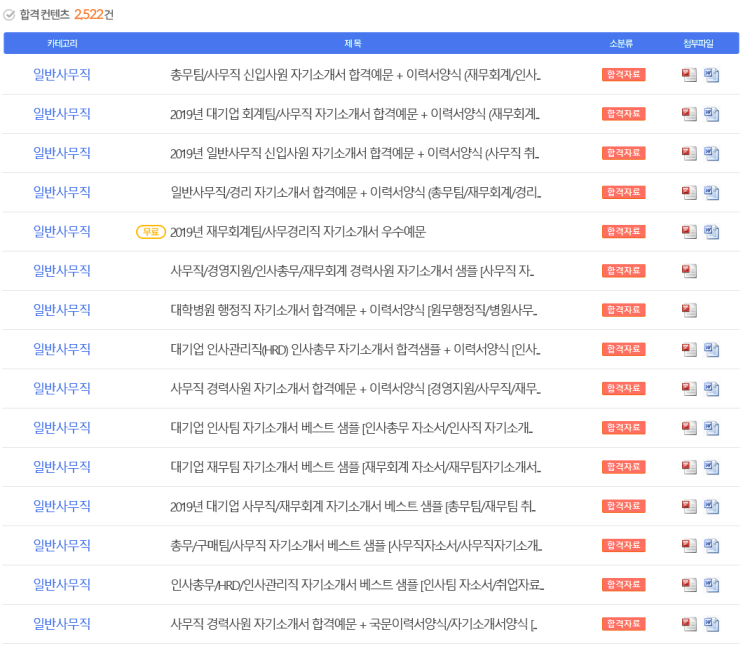Click the 소분류 column header
Viewport: 743px width, 653px height.
(621, 44)
